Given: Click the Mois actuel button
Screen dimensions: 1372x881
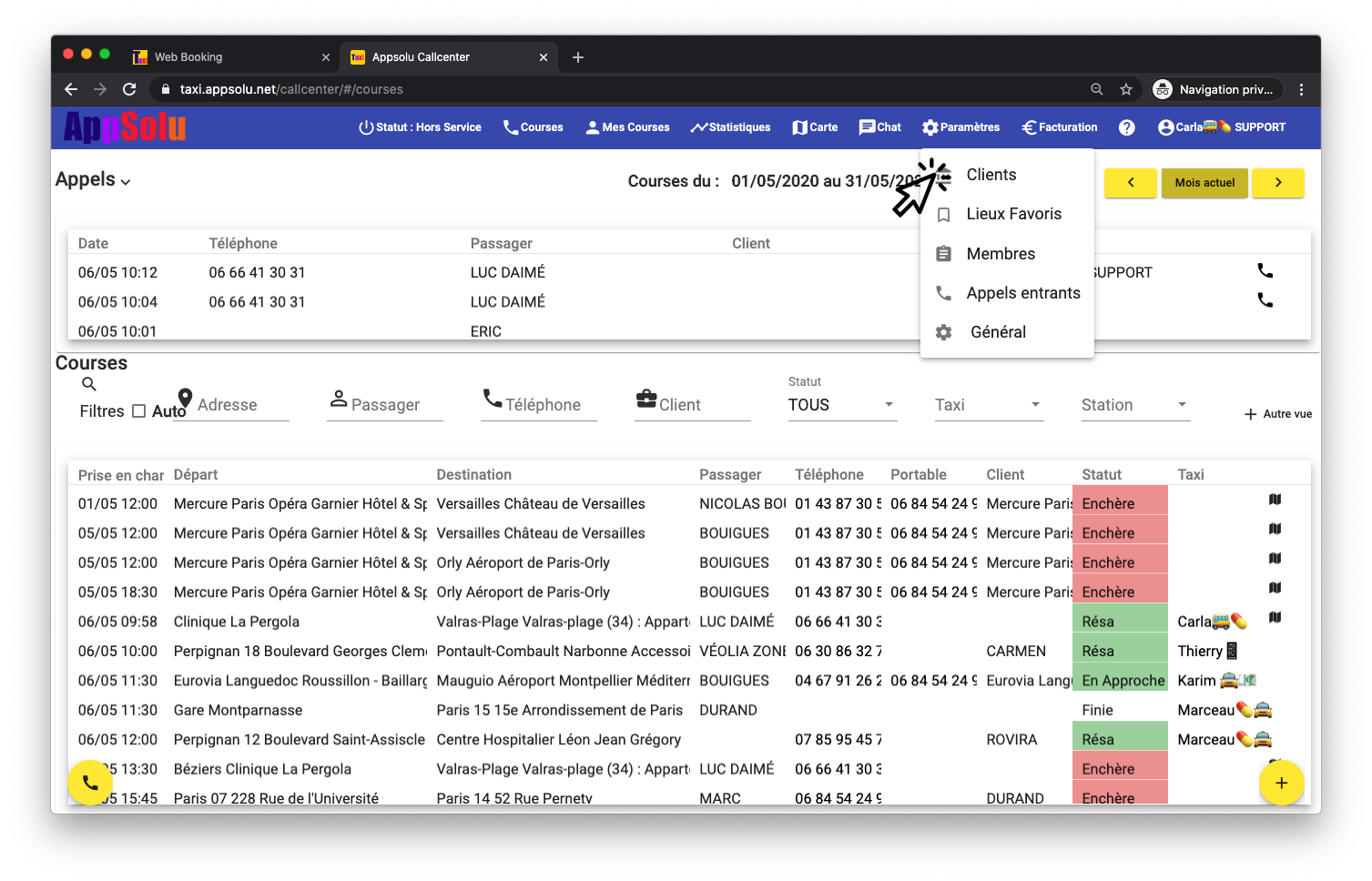Looking at the screenshot, I should pos(1204,183).
